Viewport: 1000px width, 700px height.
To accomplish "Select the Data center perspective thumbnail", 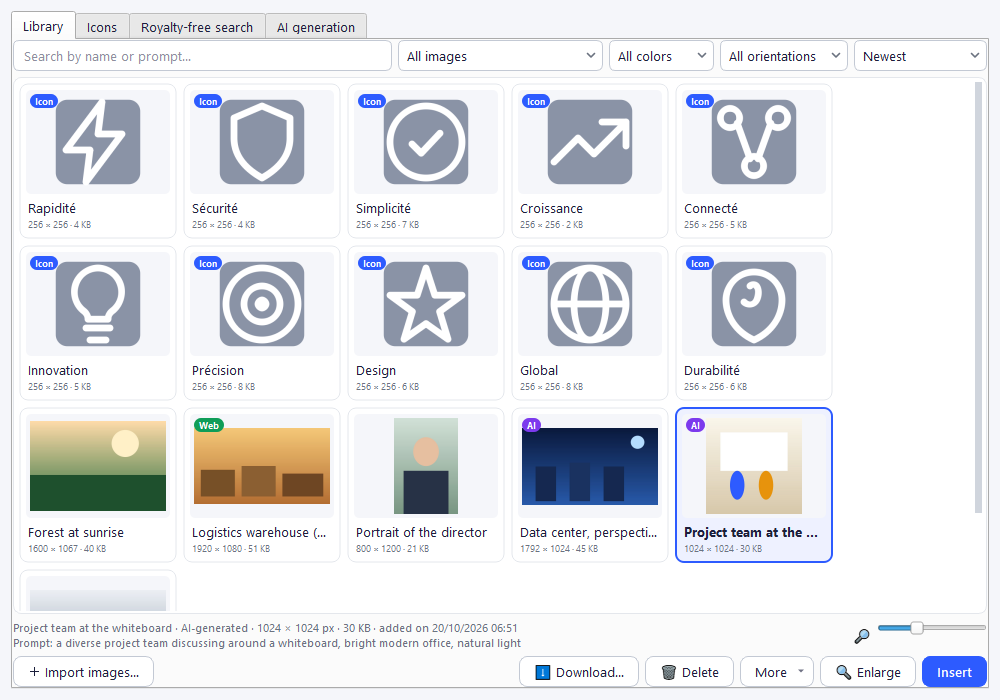I will (590, 466).
